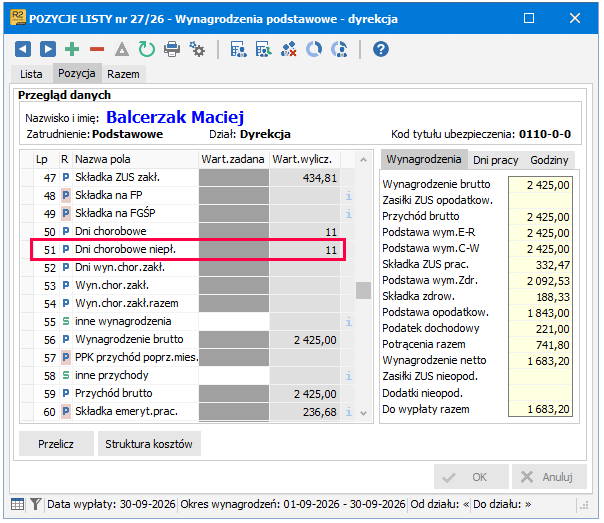This screenshot has width=604, height=523.
Task: Click Od działu status bar entry
Action: pos(440,504)
